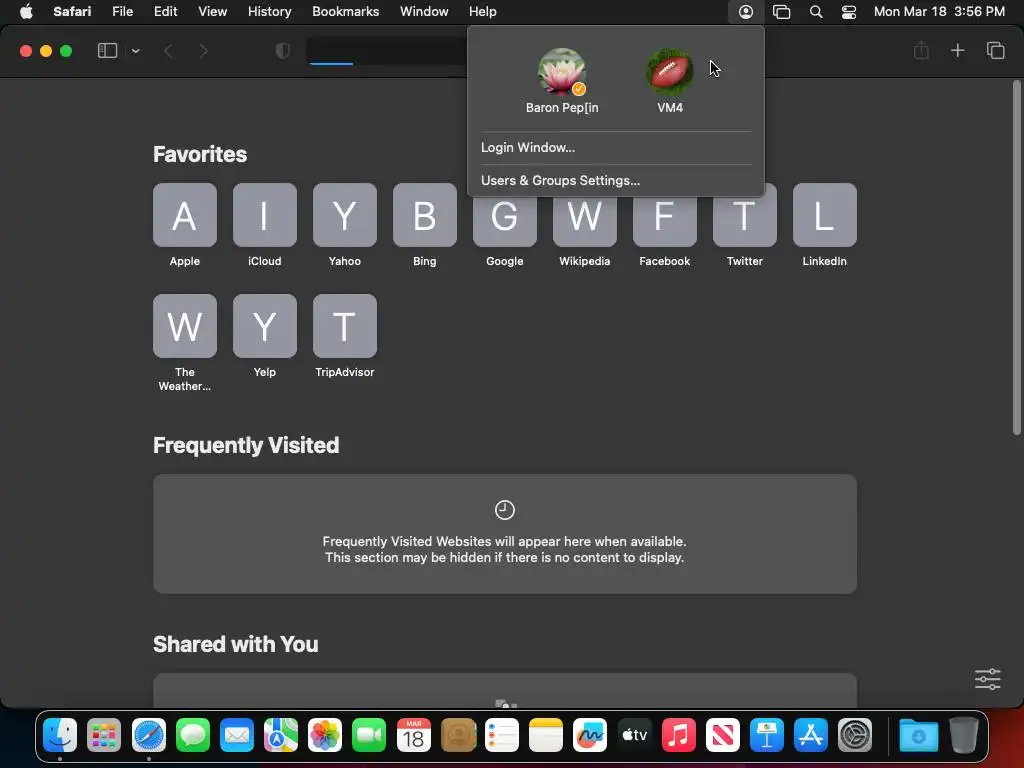1024x768 pixels.
Task: Toggle the Stage Manager menu bar icon
Action: (x=781, y=12)
